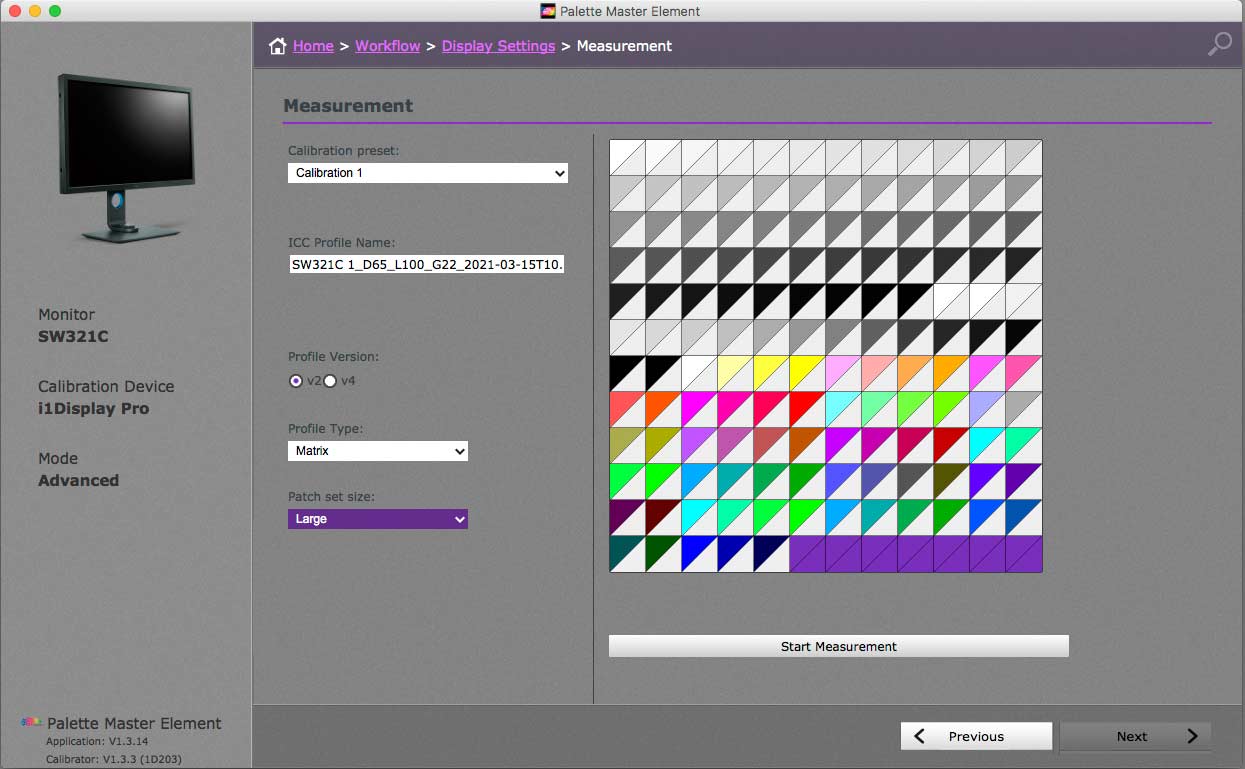The width and height of the screenshot is (1245, 769).
Task: Click the Calibrator: V1.3.3 (1D203) text
Action: coord(114,759)
